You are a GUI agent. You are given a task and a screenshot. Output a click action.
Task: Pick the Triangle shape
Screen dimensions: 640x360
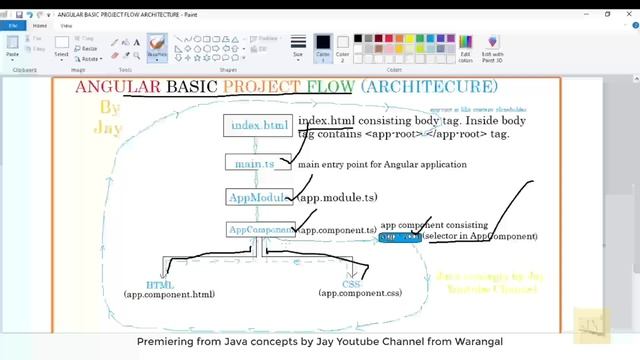tap(236, 39)
